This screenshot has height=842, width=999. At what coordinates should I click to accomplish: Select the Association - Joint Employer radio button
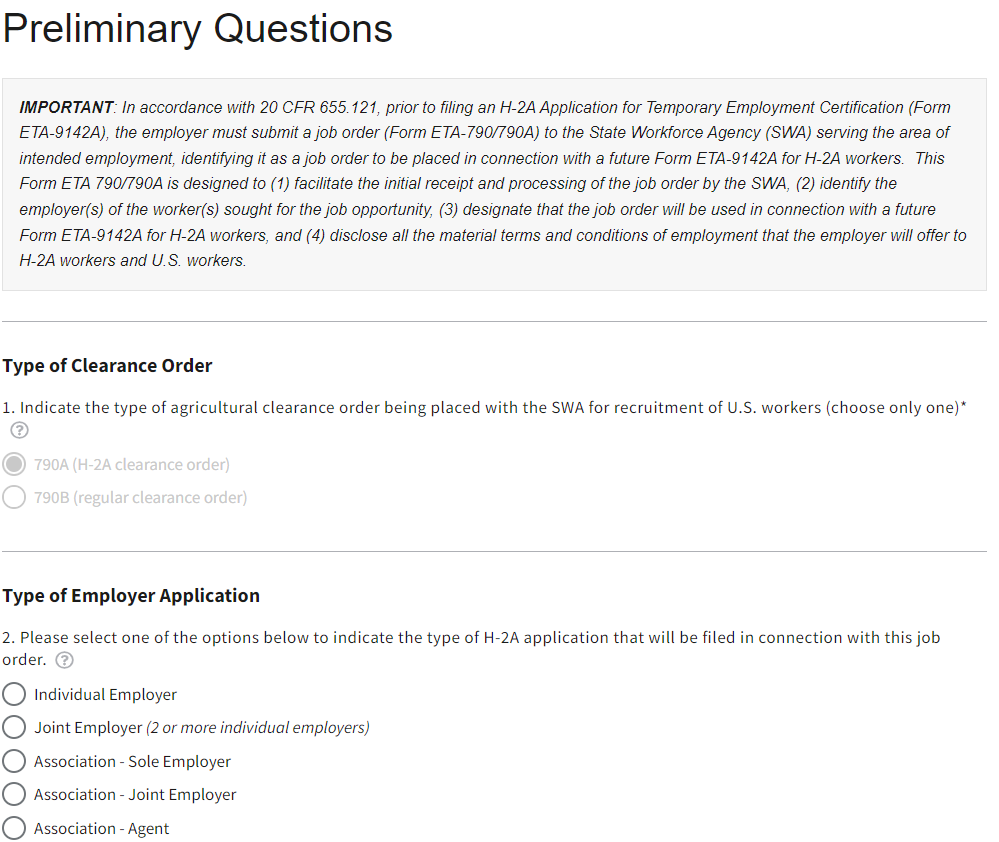[14, 795]
